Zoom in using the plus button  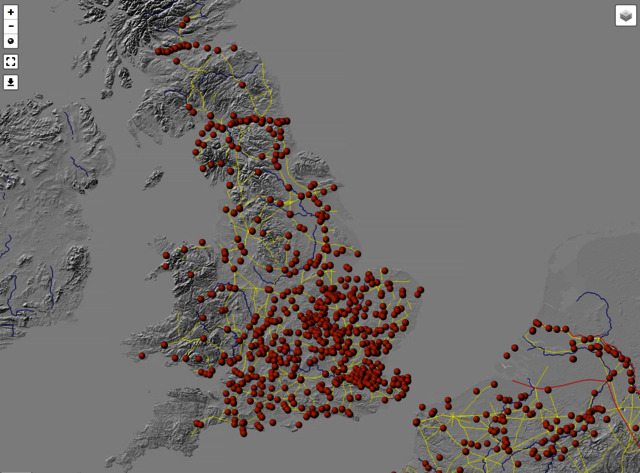(11, 12)
